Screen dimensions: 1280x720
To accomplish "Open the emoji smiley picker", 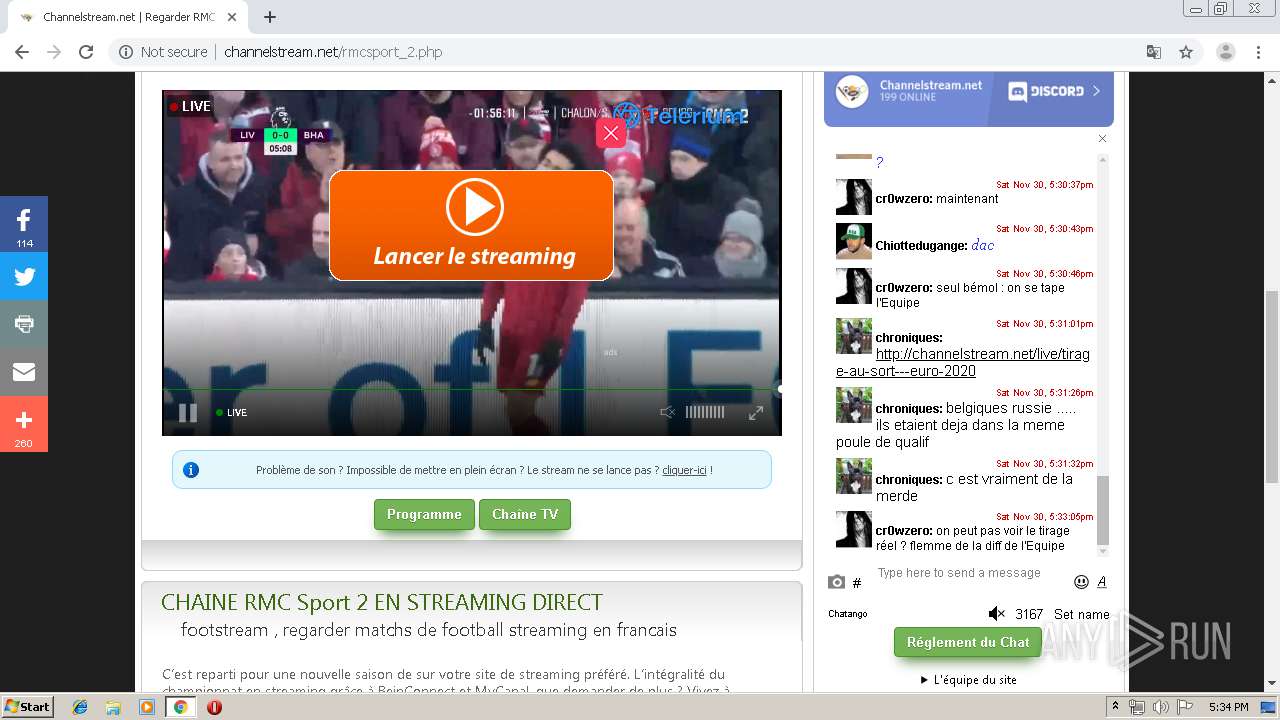I will pyautogui.click(x=1081, y=582).
